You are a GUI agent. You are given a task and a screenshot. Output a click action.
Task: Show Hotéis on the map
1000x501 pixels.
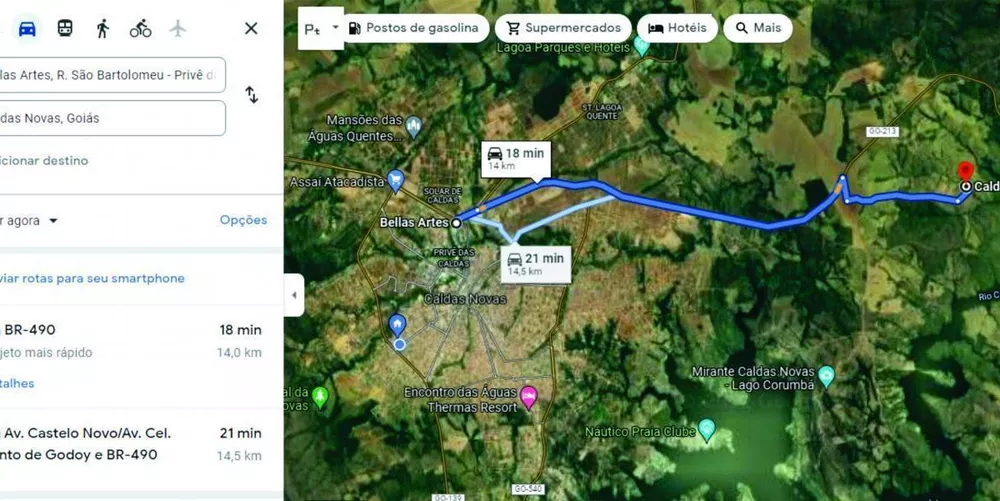pos(677,28)
